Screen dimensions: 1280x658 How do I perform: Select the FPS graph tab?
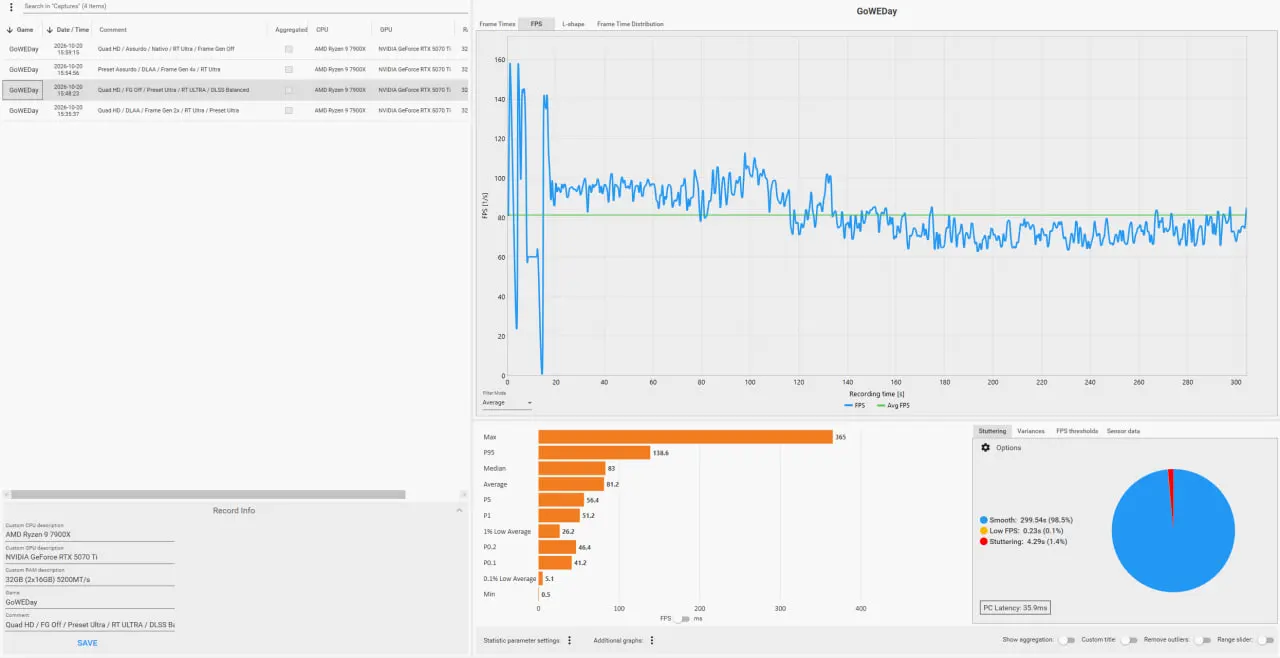pyautogui.click(x=537, y=24)
